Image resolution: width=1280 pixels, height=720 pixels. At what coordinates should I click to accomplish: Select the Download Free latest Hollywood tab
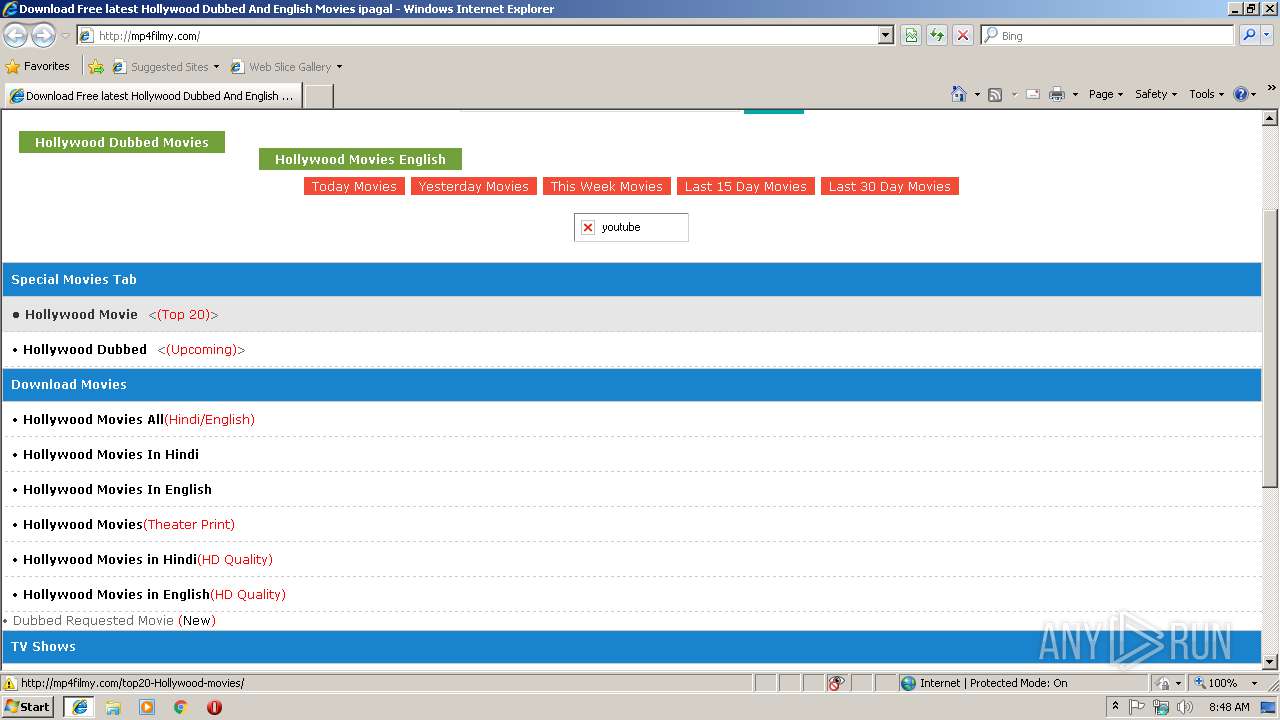point(152,96)
